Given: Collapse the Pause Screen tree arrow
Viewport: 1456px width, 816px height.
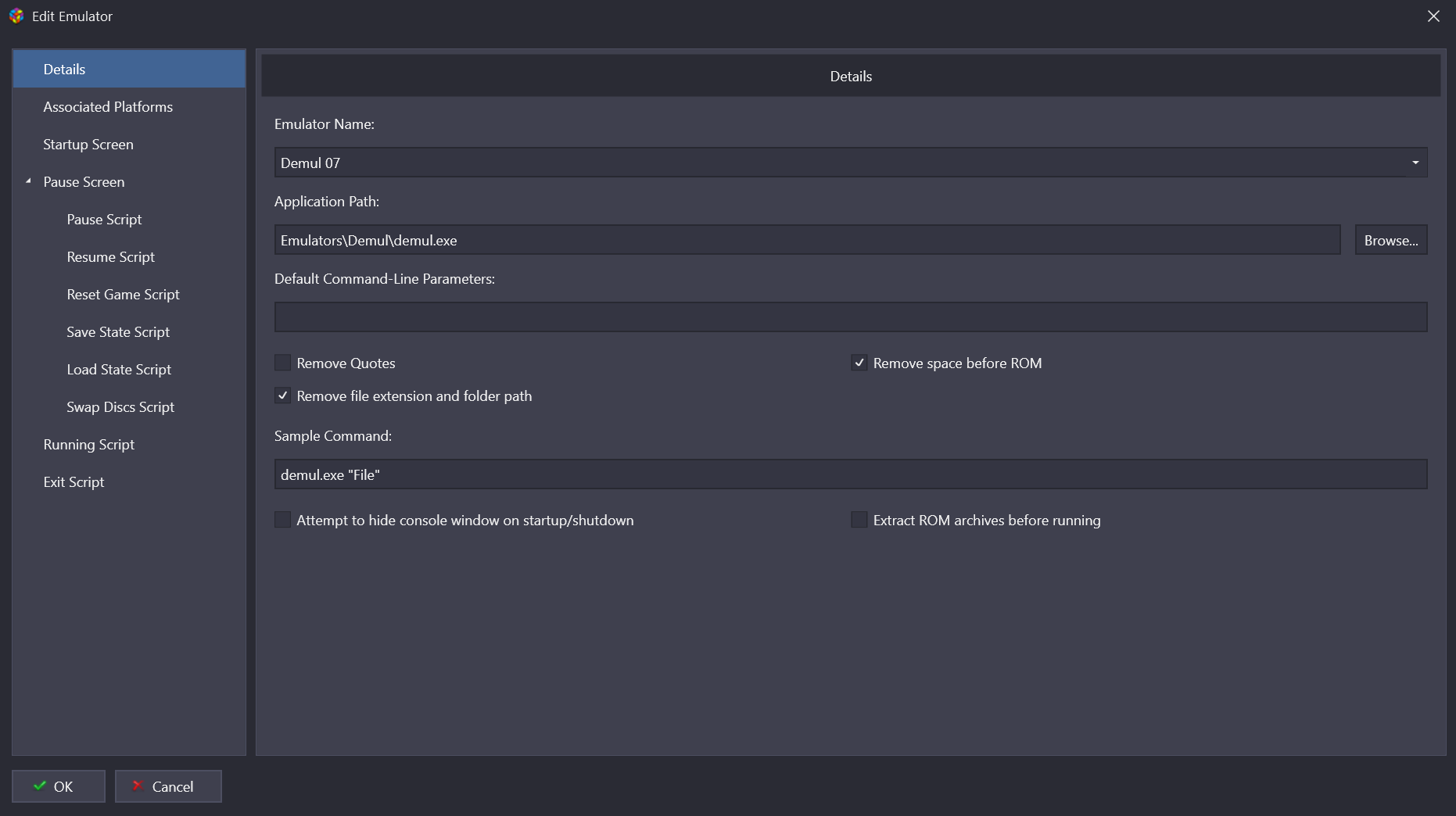Looking at the screenshot, I should [28, 181].
